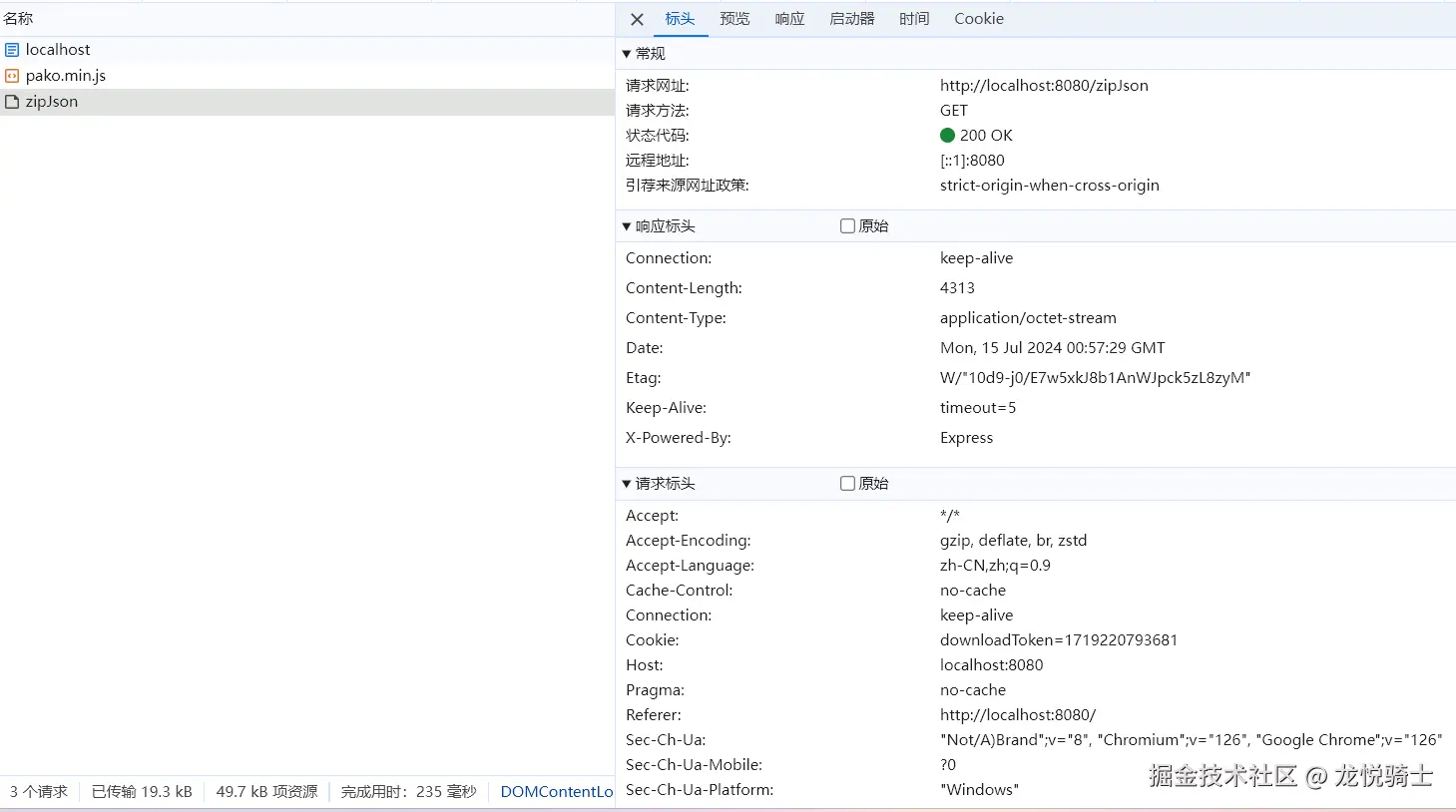This screenshot has height=812, width=1456.
Task: Click Accept-Encoding value gzip, deflate, br, zstd
Action: [1013, 541]
